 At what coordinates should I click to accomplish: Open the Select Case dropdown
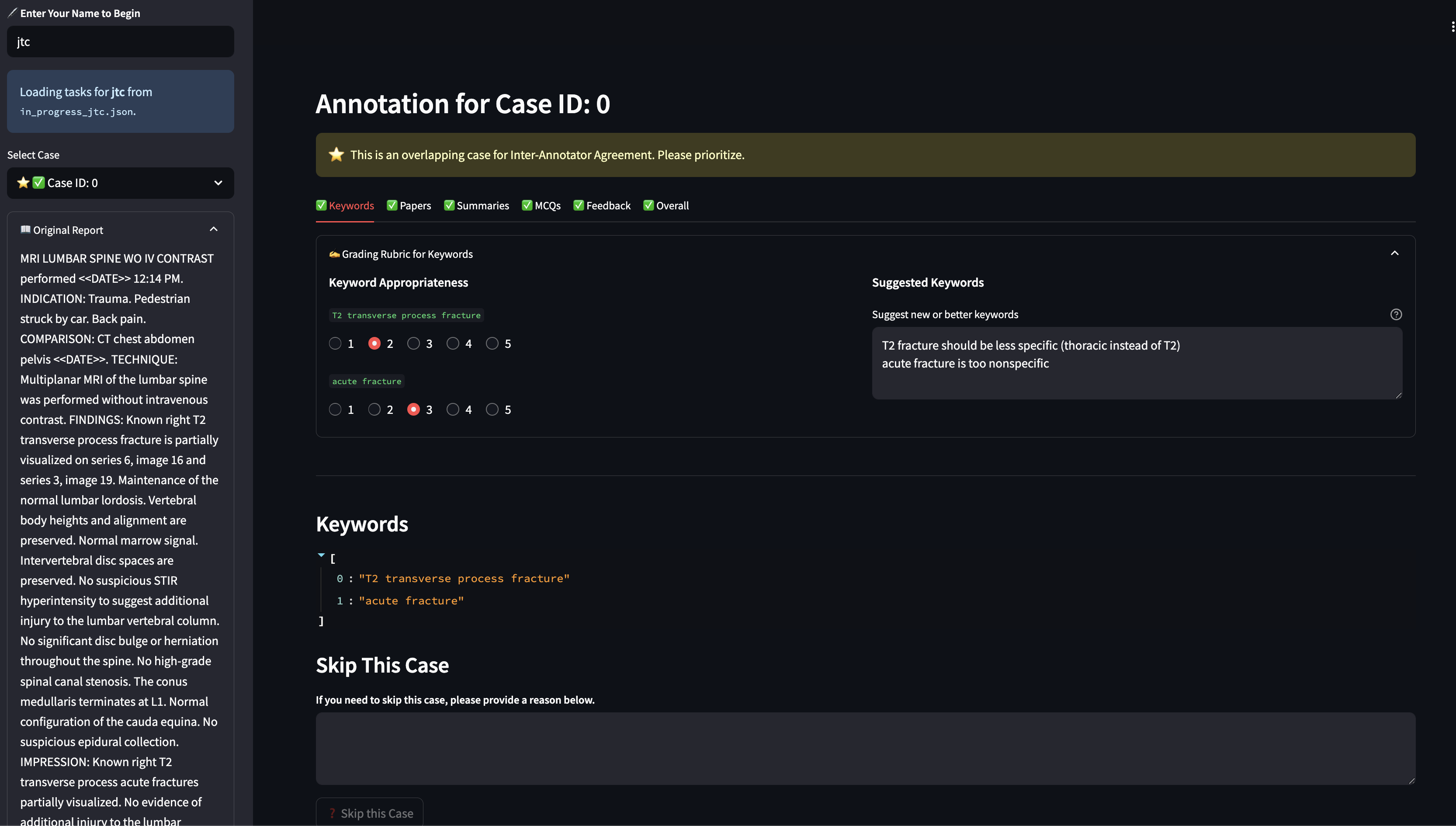[120, 183]
